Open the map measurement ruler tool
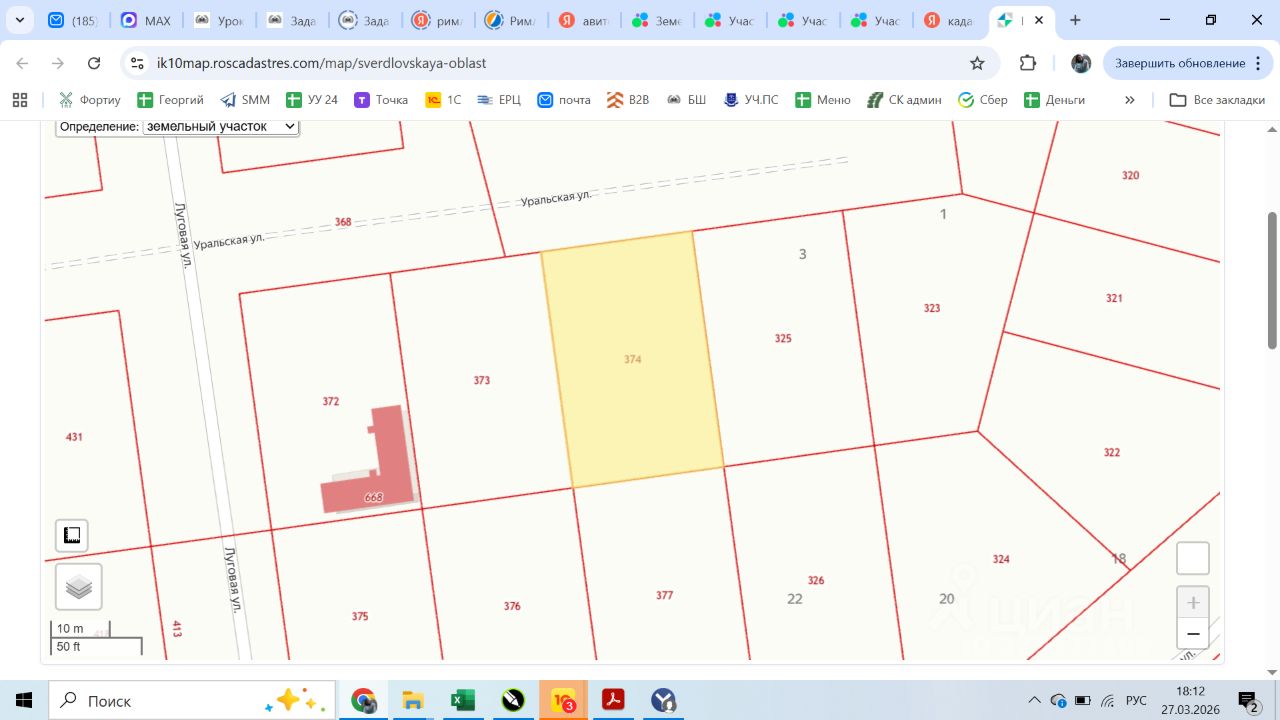Screen dimensions: 1280x720 tap(72, 536)
